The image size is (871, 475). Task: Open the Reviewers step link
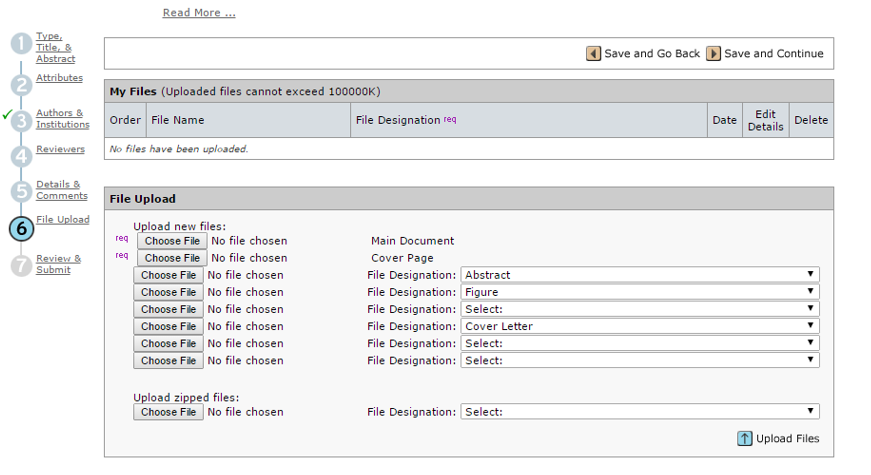(x=60, y=149)
